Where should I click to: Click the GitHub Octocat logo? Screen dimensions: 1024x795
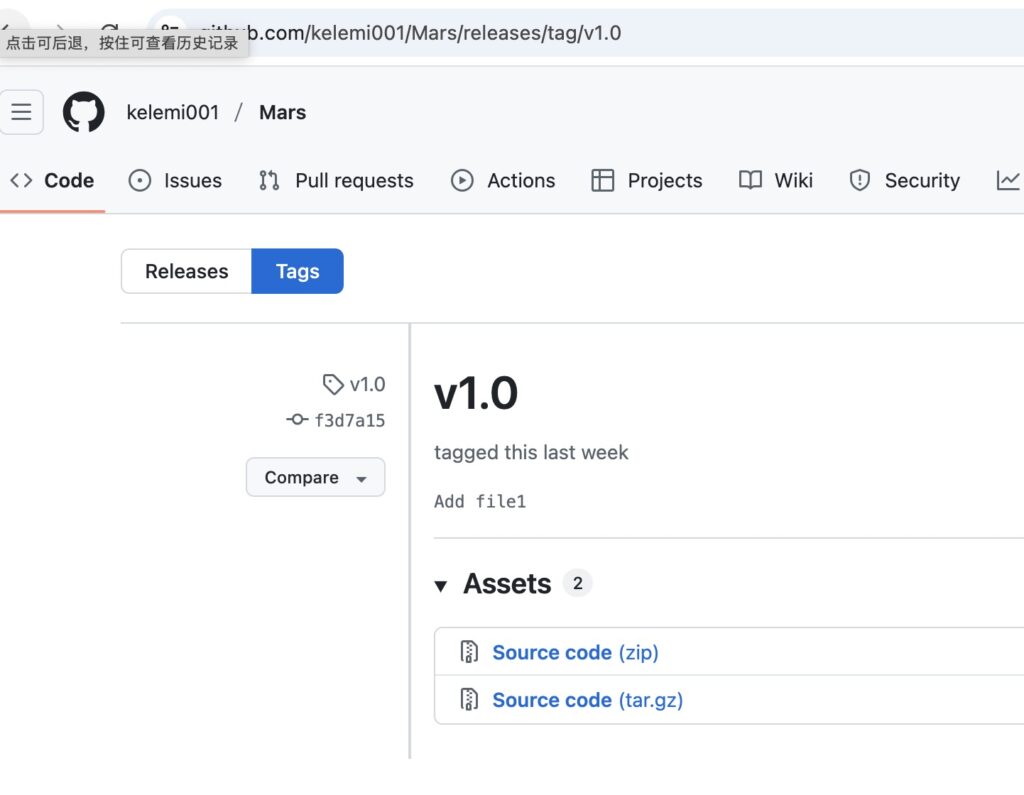tap(84, 112)
